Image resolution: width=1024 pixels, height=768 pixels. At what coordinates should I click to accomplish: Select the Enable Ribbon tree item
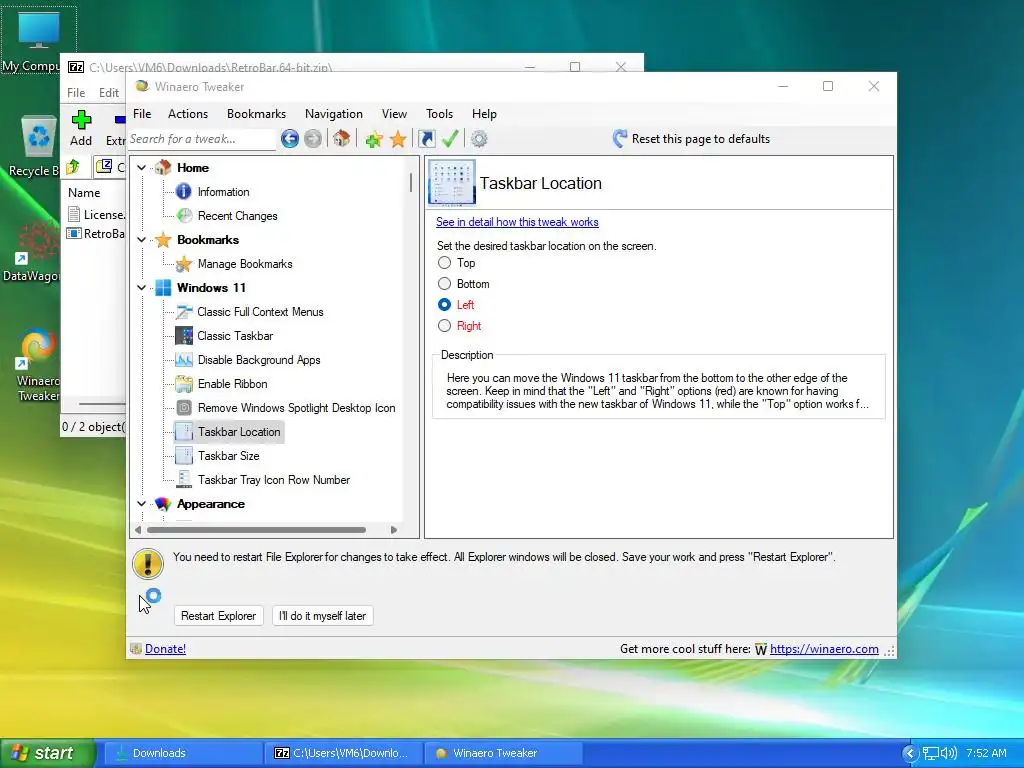click(232, 384)
